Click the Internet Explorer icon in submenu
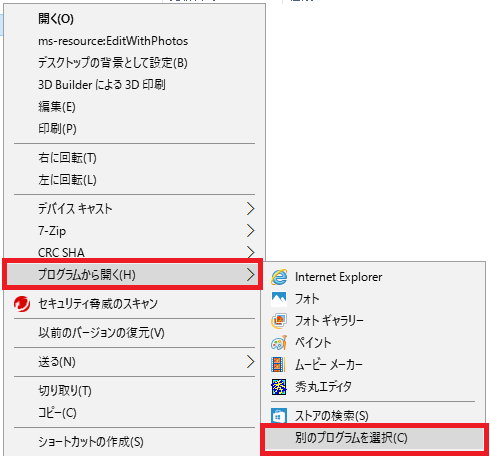490x456 pixels. (x=279, y=277)
